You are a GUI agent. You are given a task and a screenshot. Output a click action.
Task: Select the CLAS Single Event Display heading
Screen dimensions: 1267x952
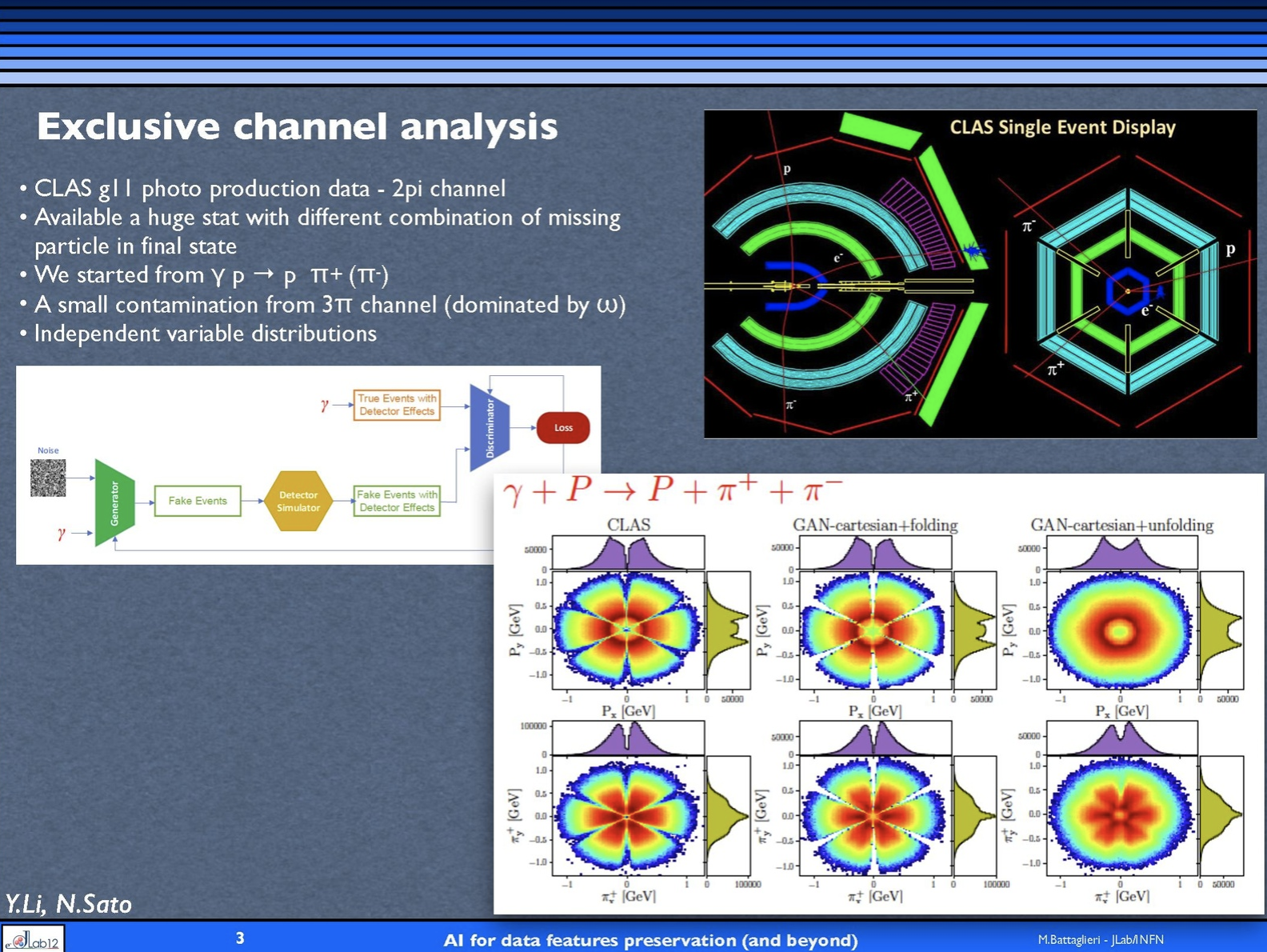click(x=1061, y=127)
